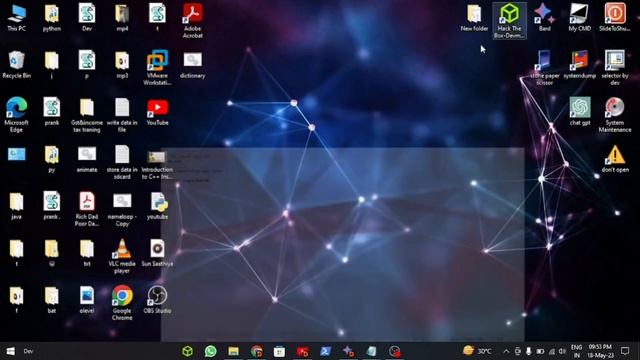The width and height of the screenshot is (640, 360).
Task: Switch the ENG IN input language
Action: 576,351
